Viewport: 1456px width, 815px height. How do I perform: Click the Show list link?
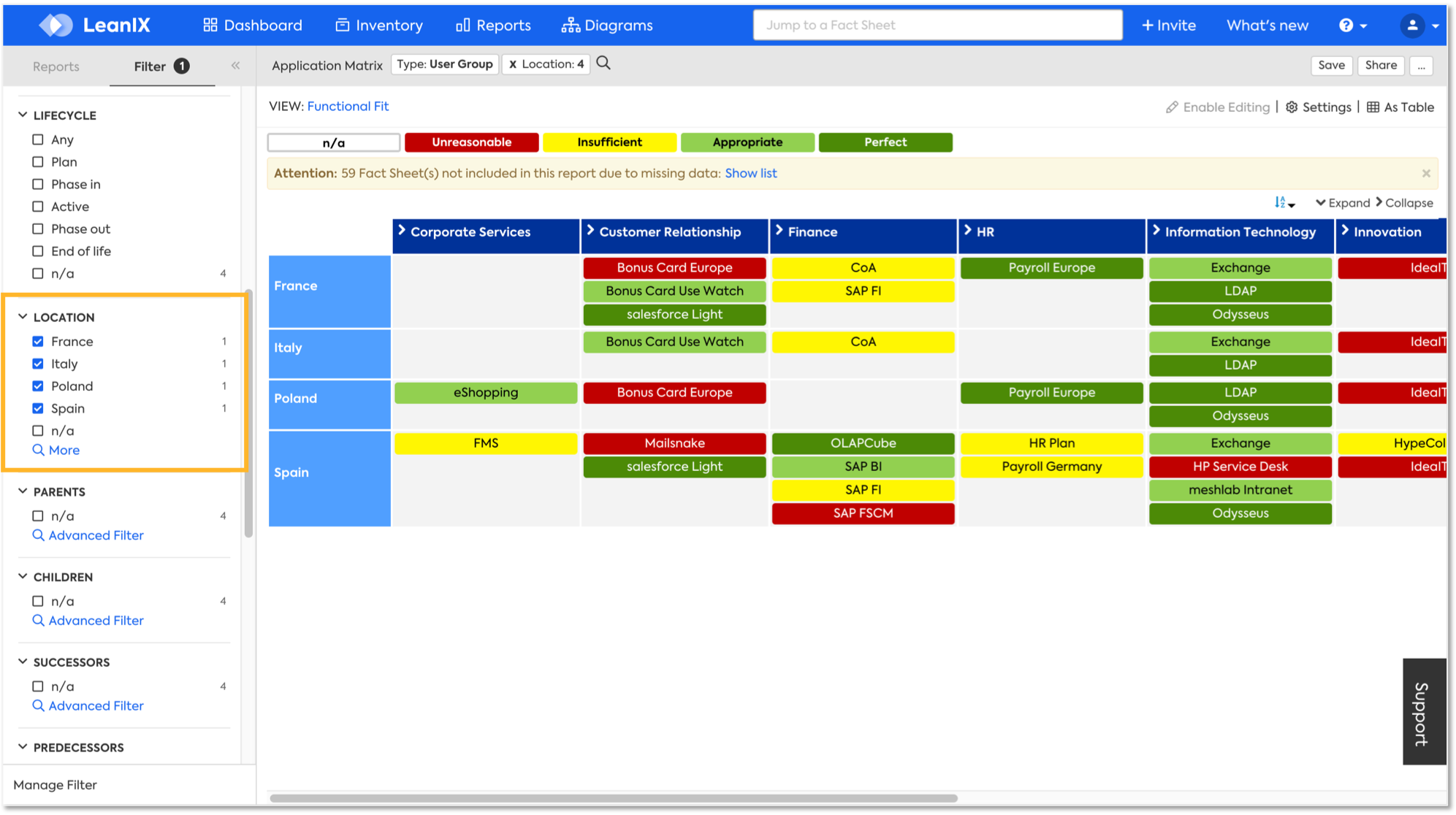tap(750, 173)
